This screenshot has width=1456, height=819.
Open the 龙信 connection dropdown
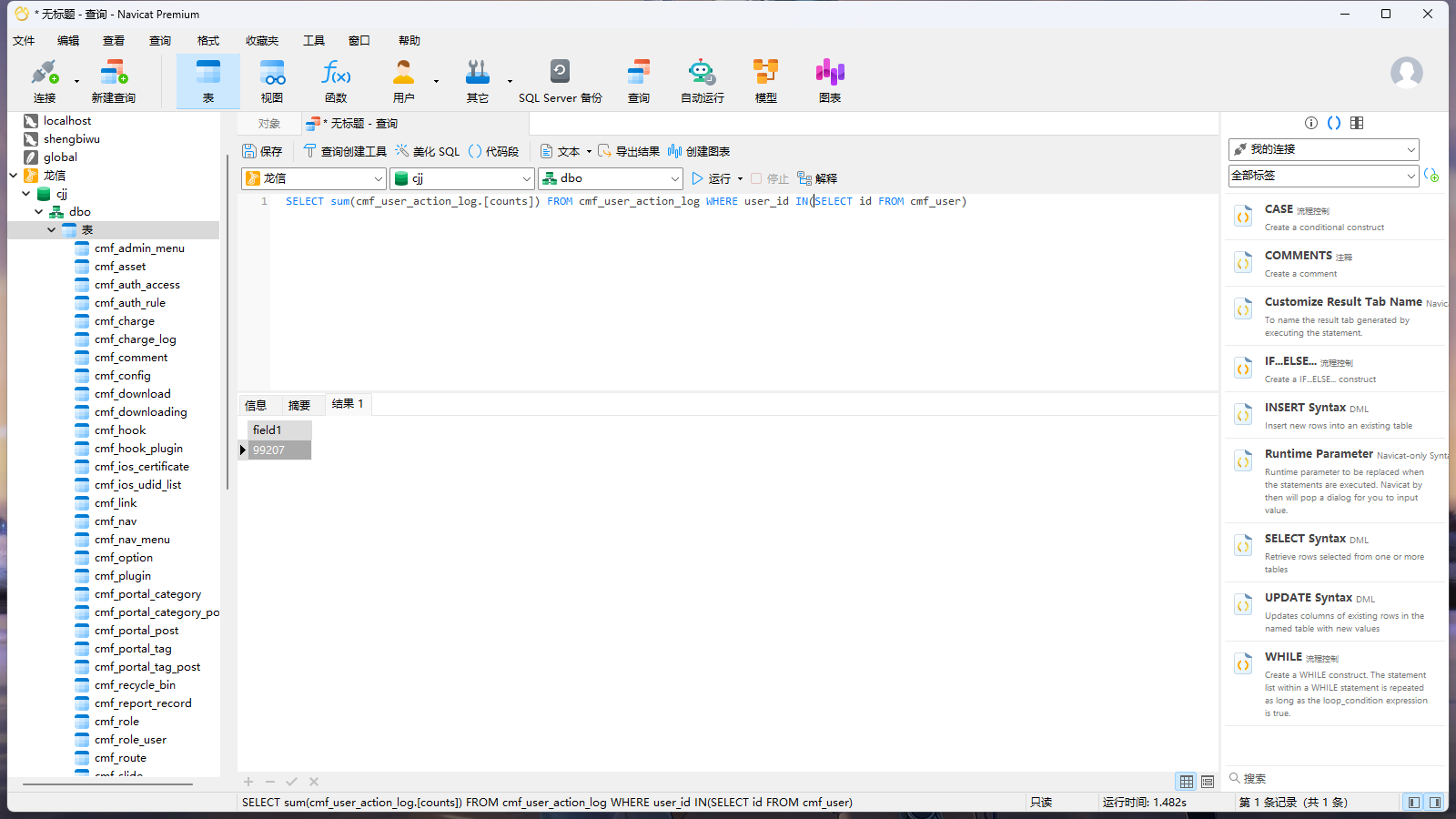315,178
